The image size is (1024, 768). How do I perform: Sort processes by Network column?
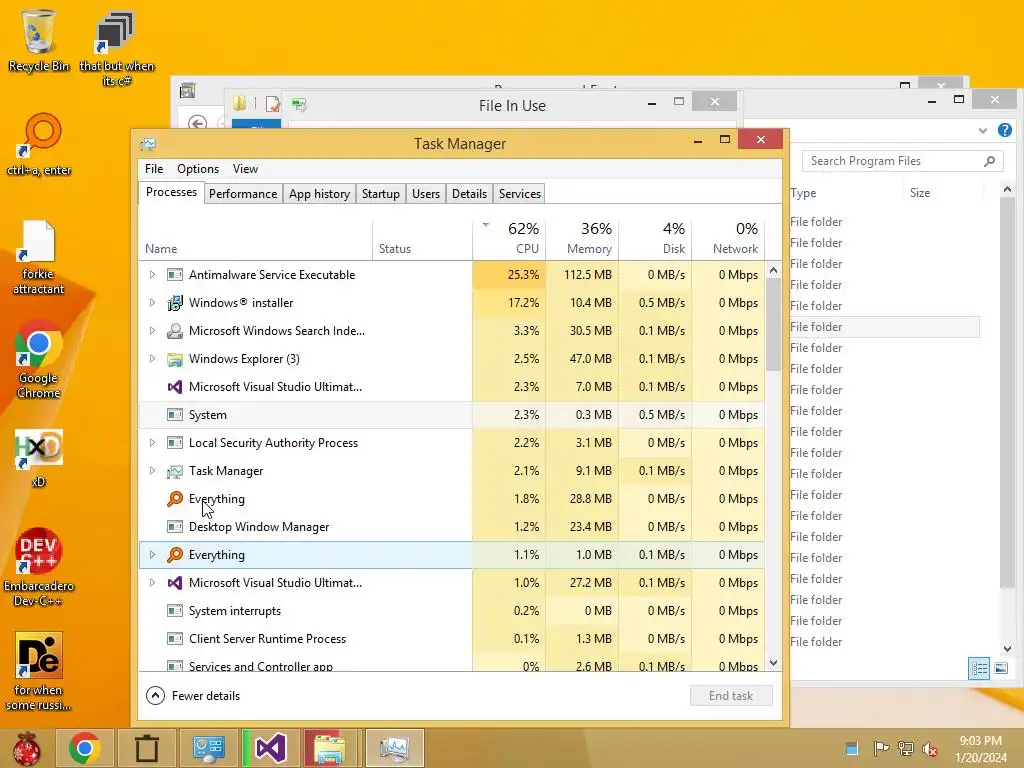729,239
